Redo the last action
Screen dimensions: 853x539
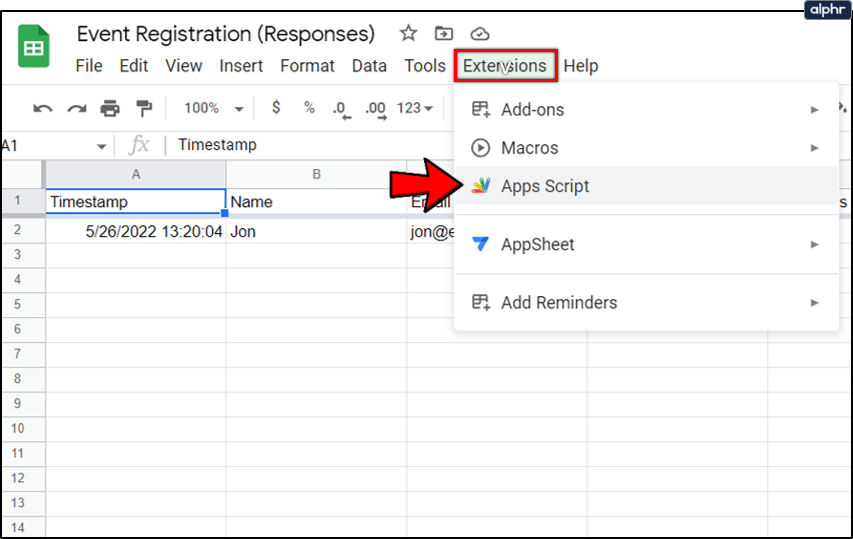tap(77, 108)
